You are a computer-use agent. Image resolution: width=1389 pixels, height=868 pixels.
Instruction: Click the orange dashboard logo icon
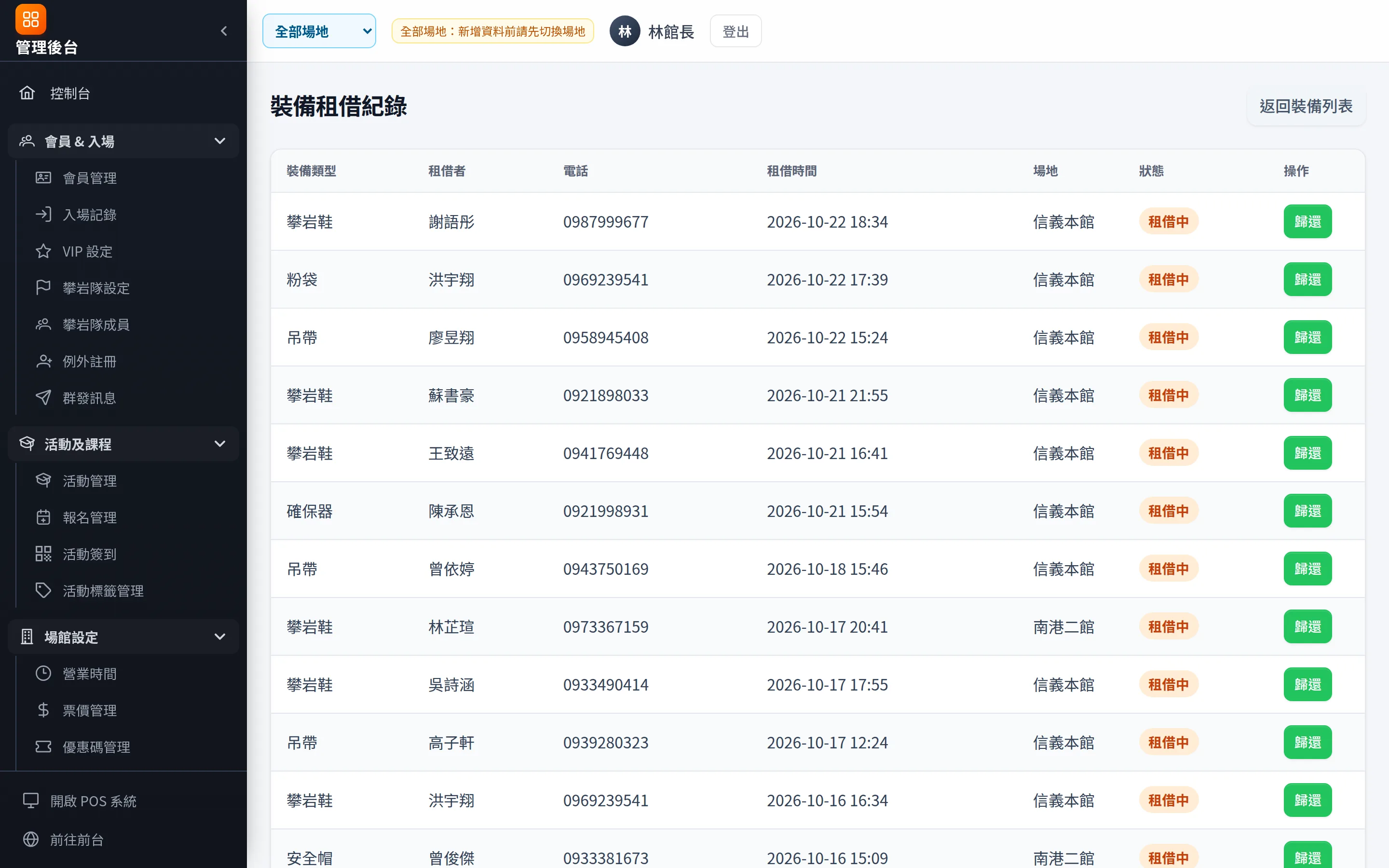click(30, 19)
